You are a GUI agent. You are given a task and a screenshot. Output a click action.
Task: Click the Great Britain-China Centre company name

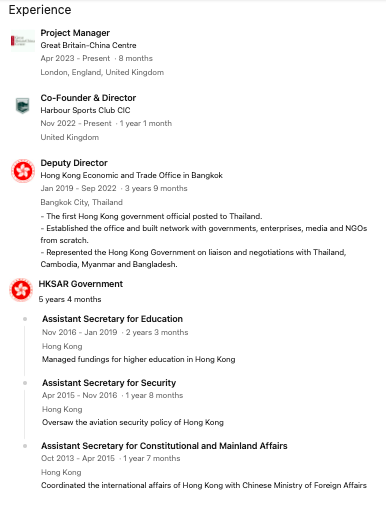(x=88, y=45)
